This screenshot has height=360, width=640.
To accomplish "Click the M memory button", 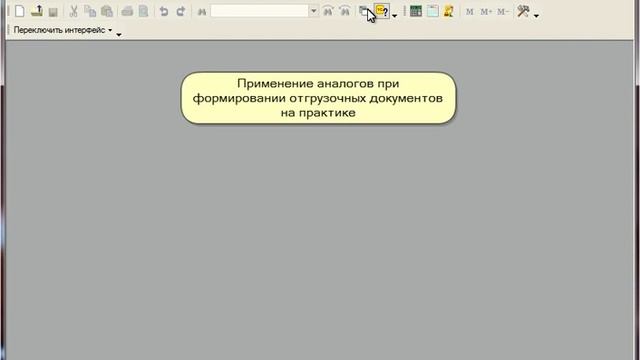I will tap(469, 12).
